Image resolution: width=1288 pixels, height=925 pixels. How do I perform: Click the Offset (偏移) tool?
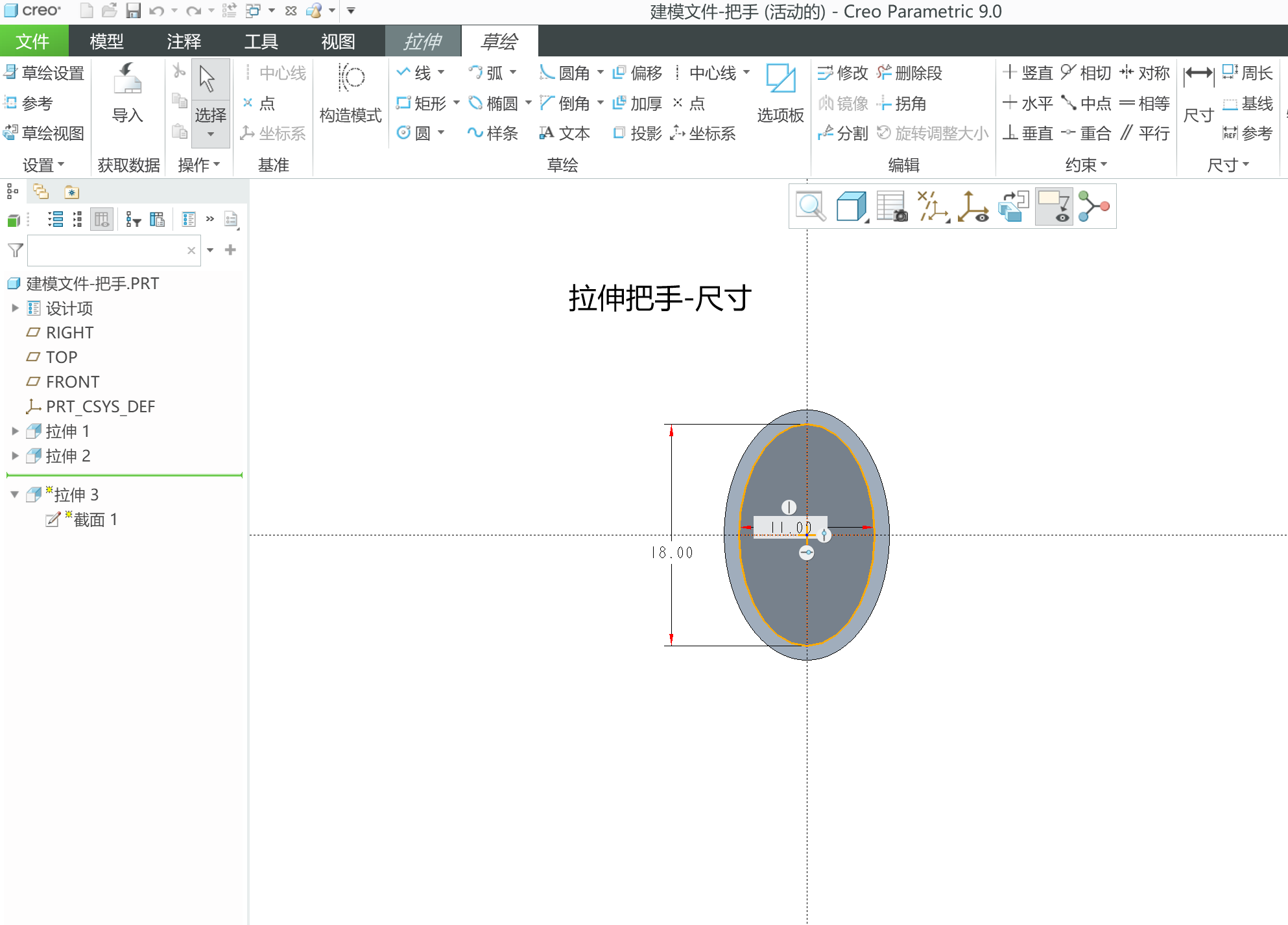638,73
